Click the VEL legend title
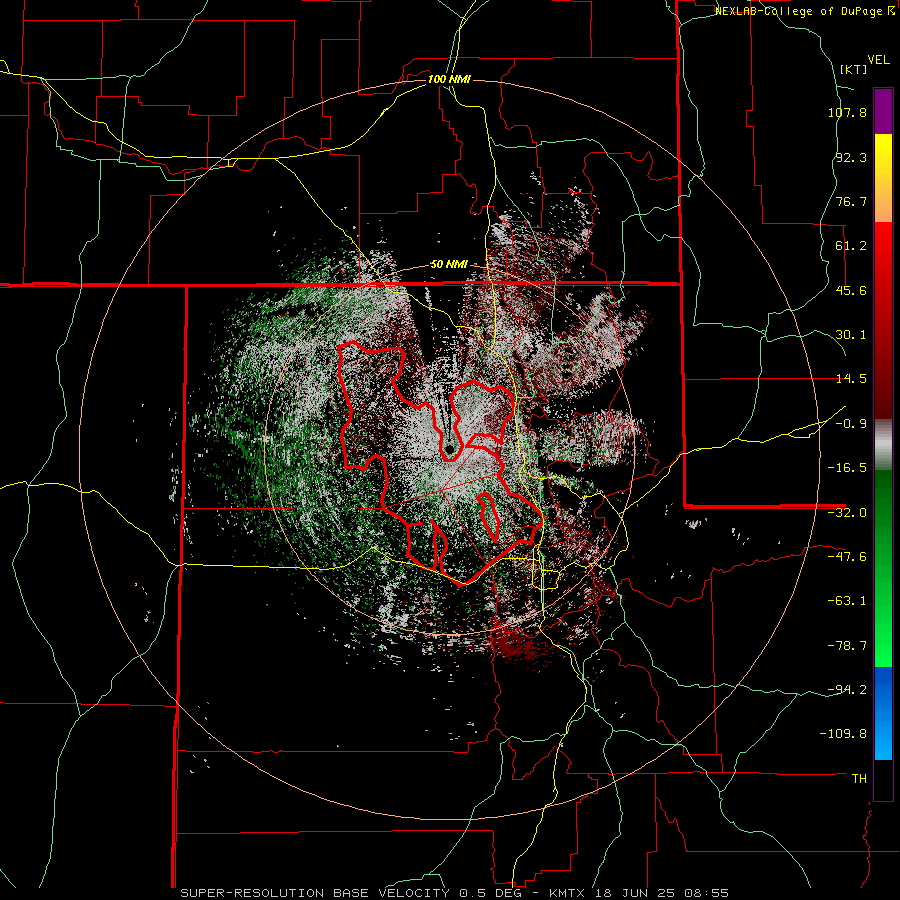Screen dimensions: 900x900 click(878, 60)
